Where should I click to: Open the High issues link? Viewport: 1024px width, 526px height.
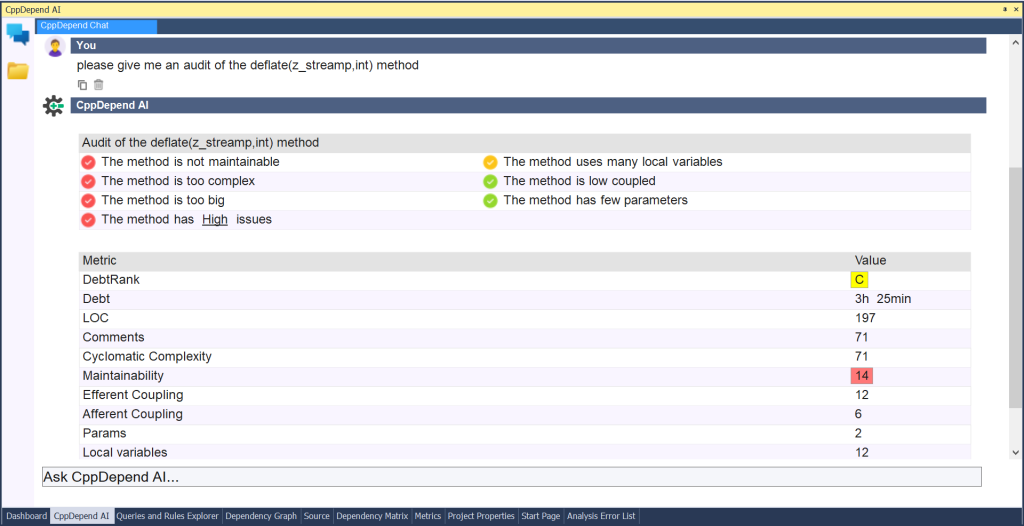click(x=215, y=220)
